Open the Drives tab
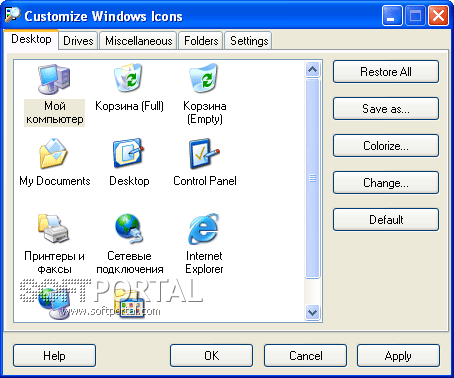454x378 pixels. point(78,41)
